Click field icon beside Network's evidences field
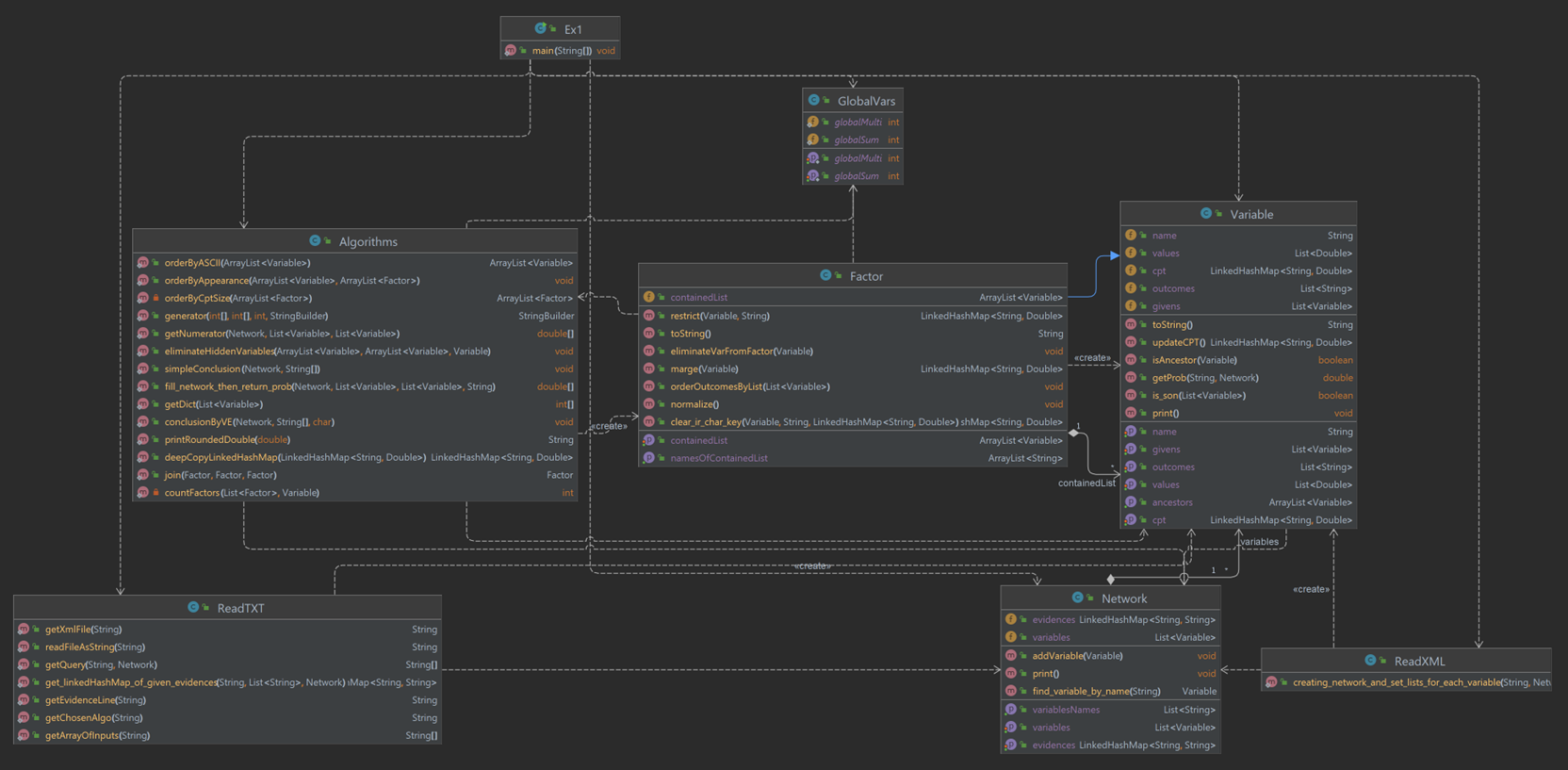 (1010, 619)
